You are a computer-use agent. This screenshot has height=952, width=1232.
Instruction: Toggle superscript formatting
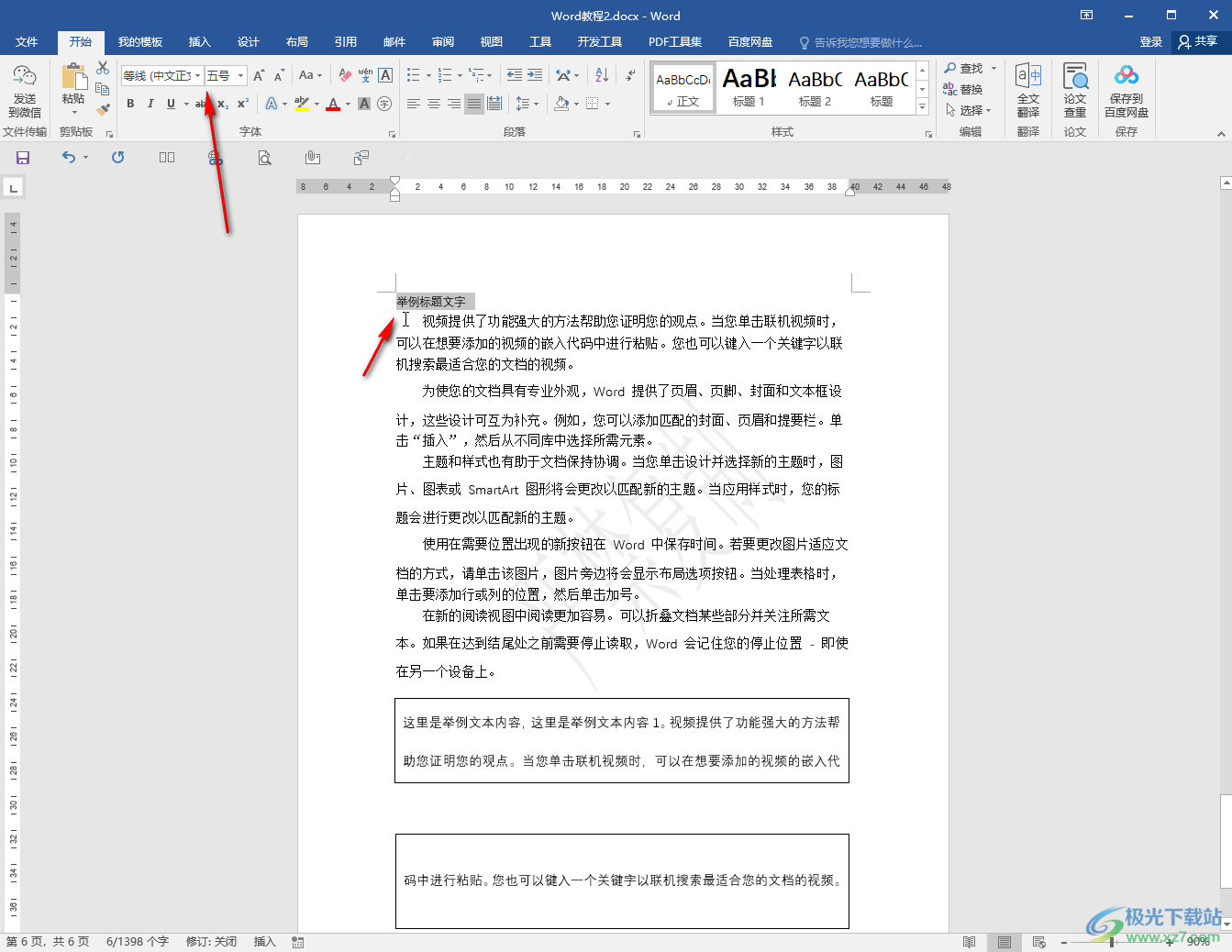tap(243, 104)
